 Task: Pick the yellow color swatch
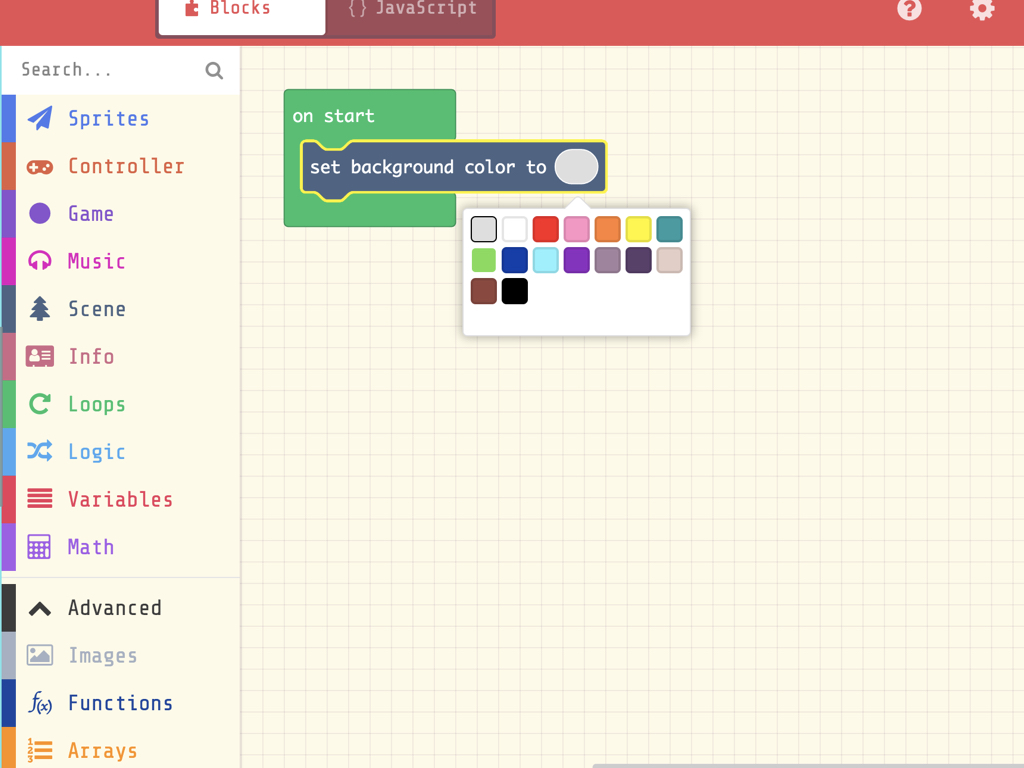click(x=639, y=229)
